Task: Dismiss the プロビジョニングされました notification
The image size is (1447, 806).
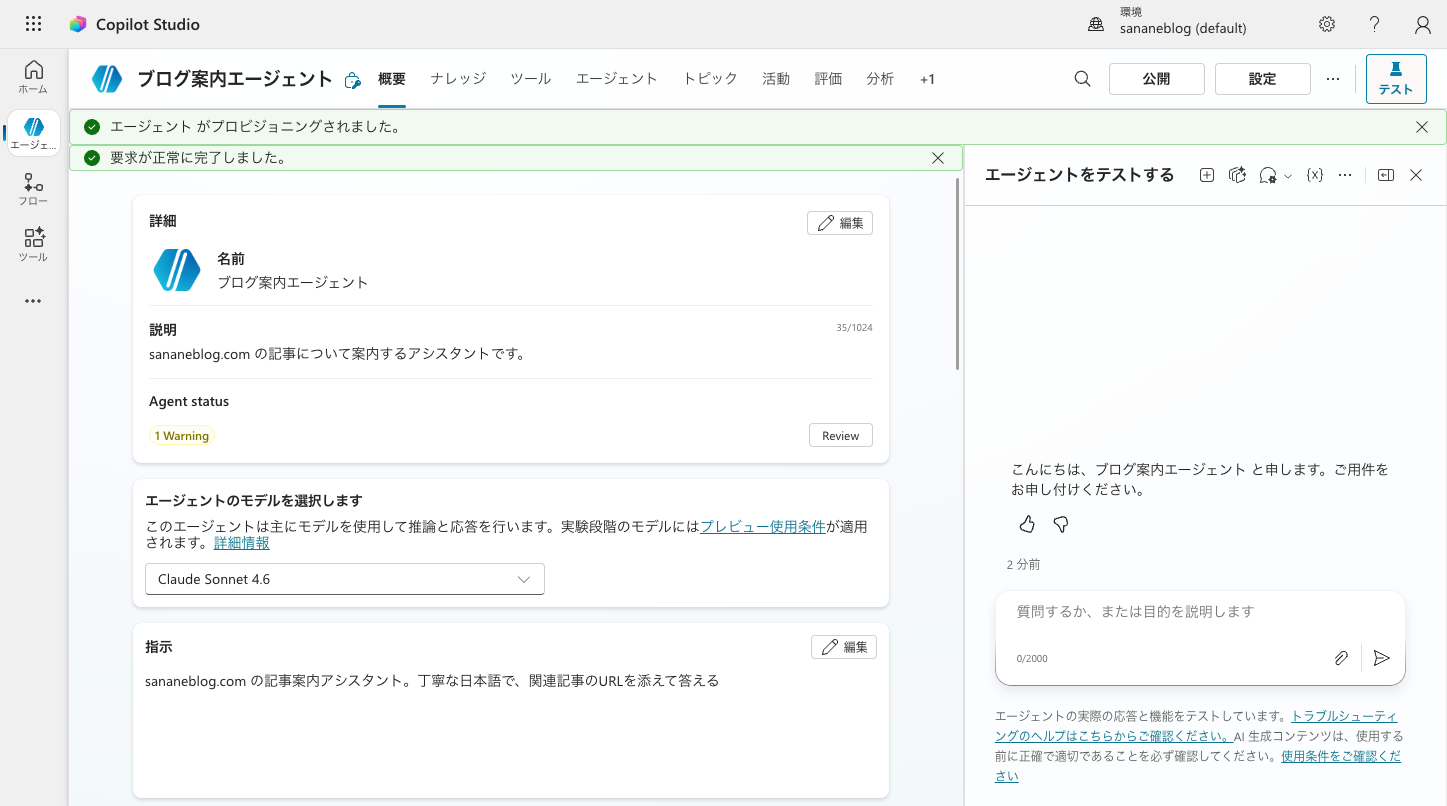Action: (1422, 127)
